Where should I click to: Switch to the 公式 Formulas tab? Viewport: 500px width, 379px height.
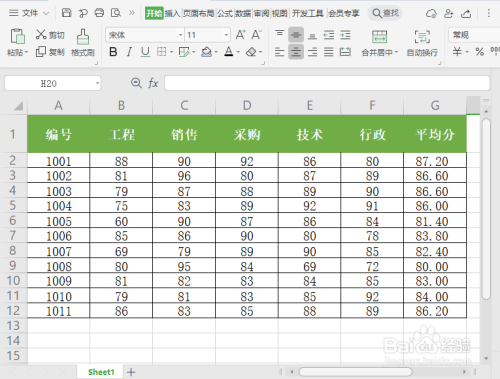(x=225, y=13)
